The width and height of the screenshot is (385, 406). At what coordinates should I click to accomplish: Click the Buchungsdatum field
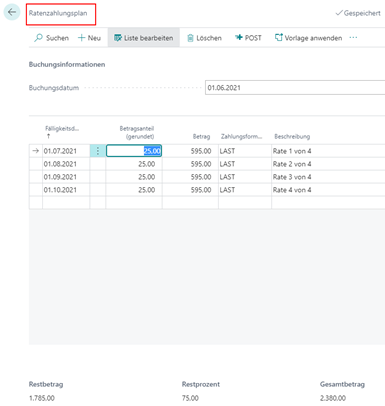pos(295,88)
